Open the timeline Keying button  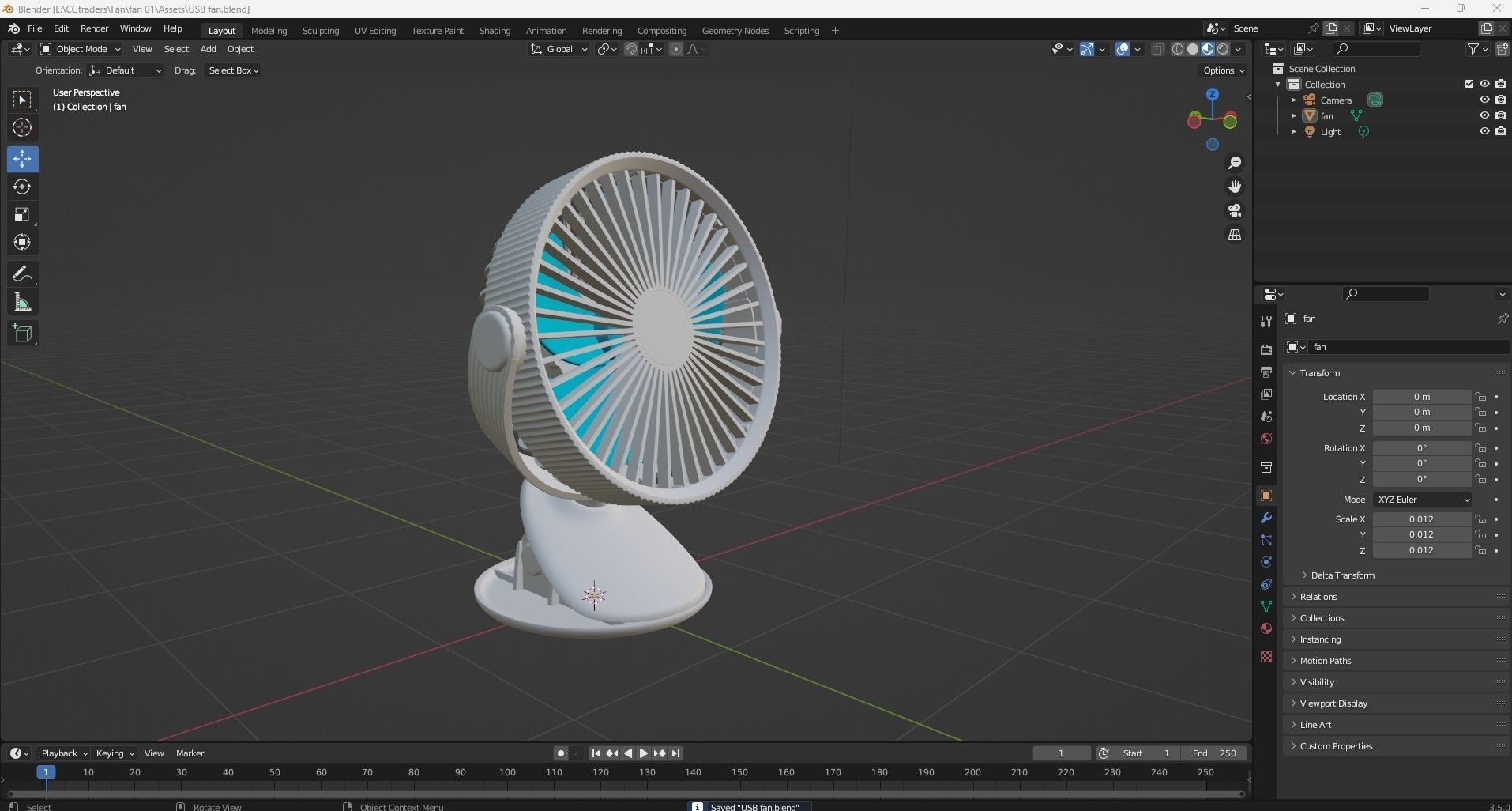115,753
